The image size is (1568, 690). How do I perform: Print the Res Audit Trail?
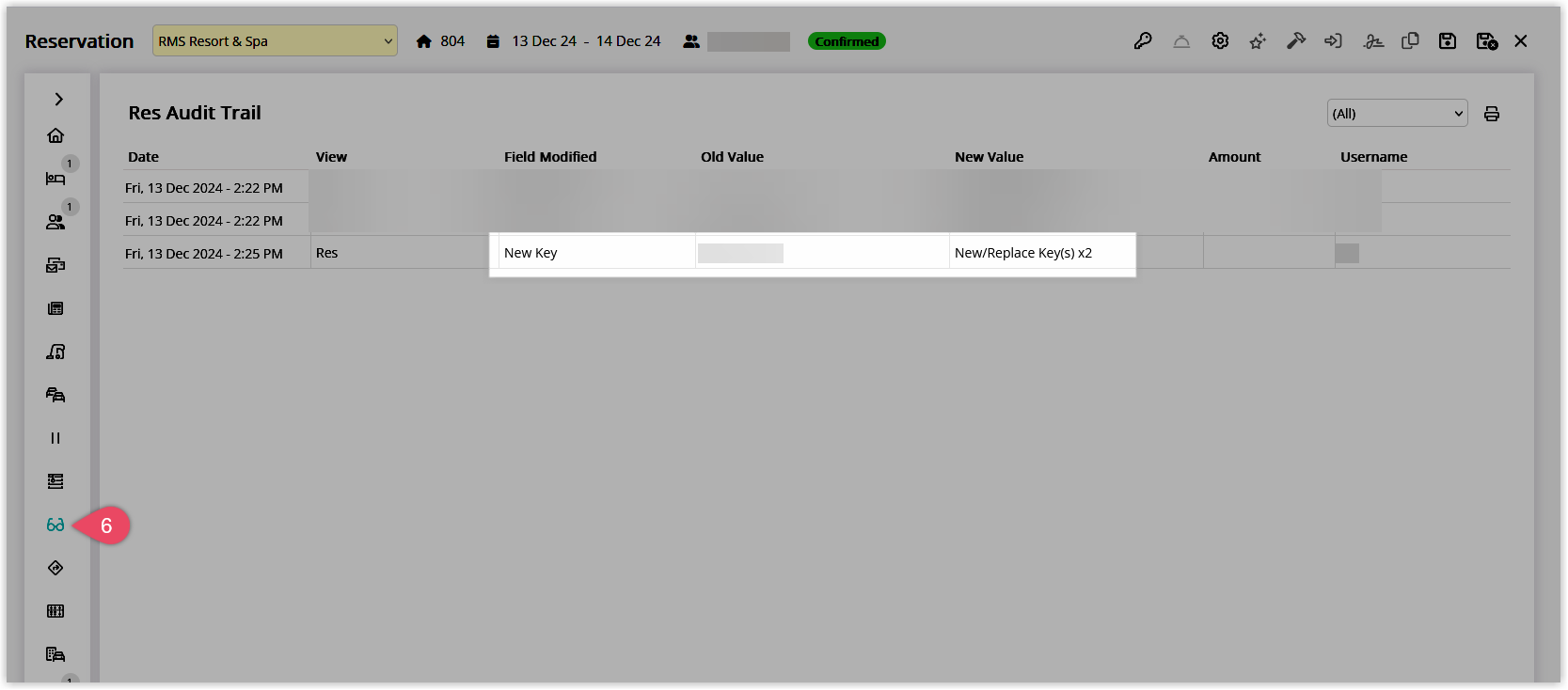(x=1492, y=114)
